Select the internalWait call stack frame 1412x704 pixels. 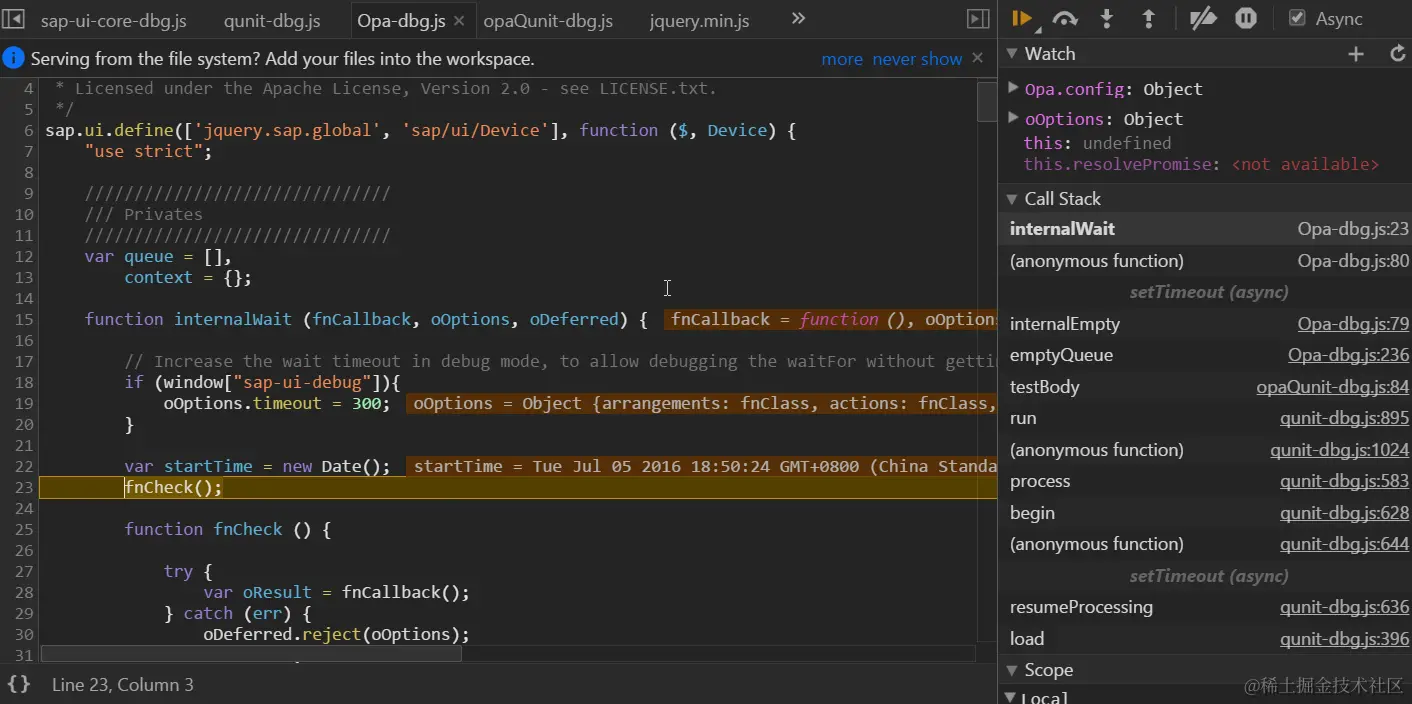[x=1205, y=229]
